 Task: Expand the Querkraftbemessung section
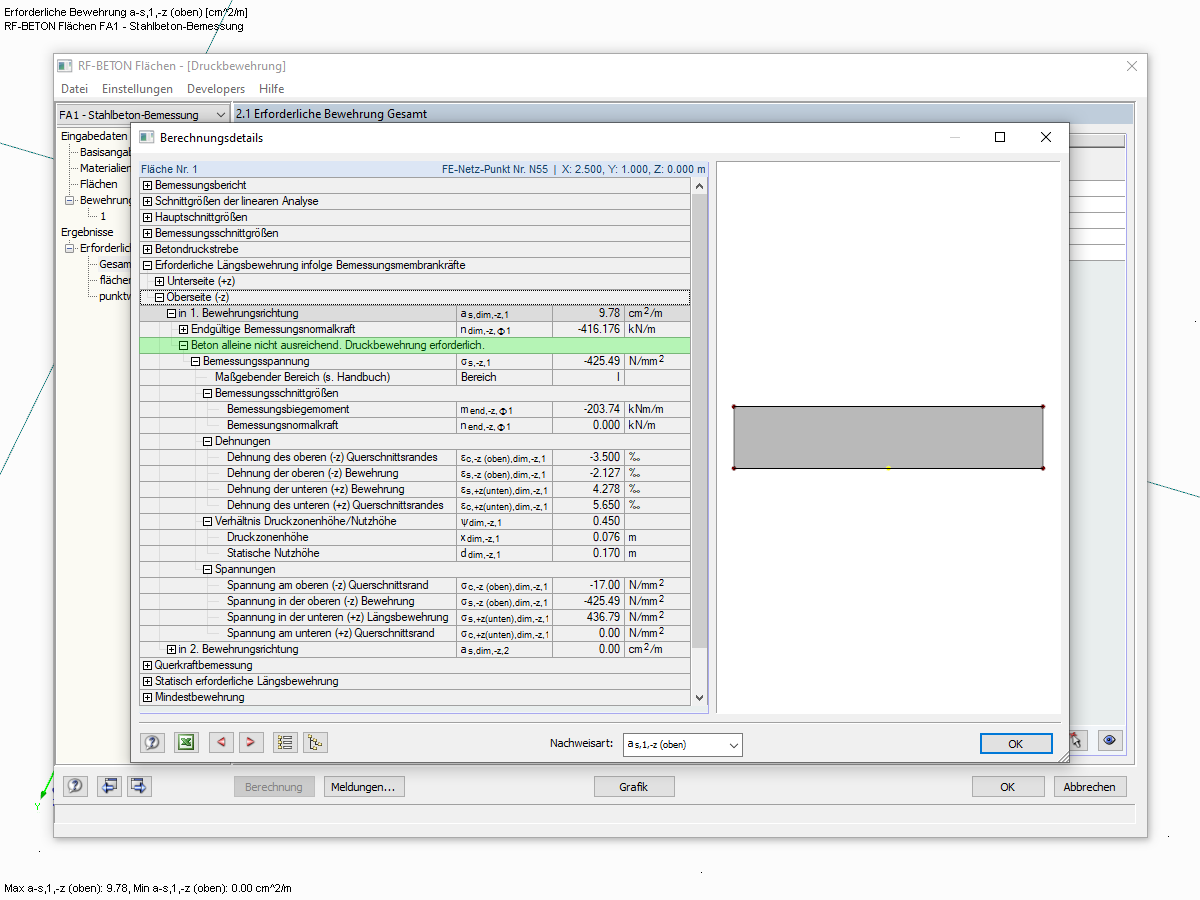coord(147,665)
